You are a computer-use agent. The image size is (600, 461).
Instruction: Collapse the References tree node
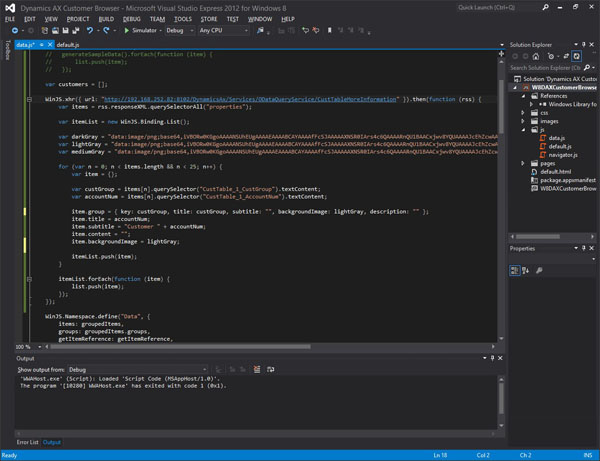[523, 96]
